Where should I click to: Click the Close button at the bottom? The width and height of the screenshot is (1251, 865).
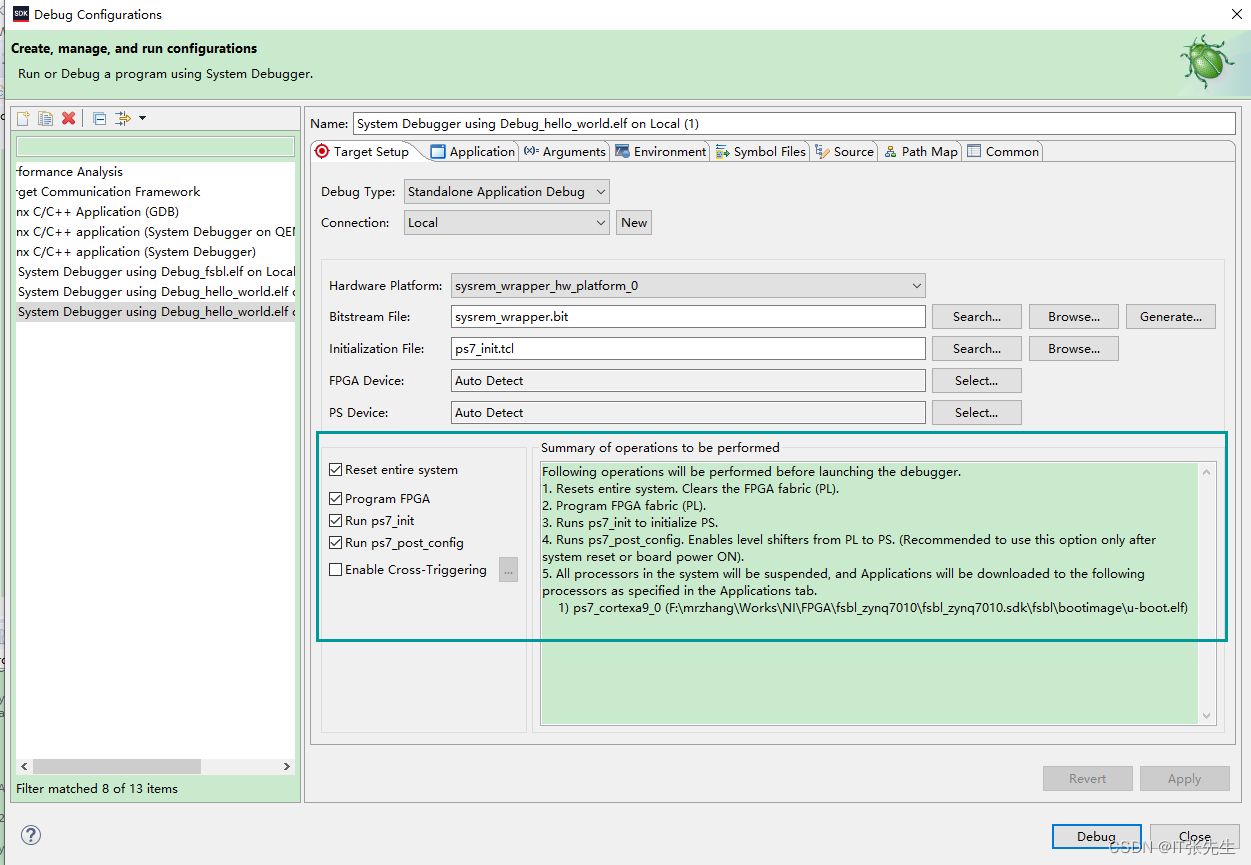[x=1195, y=837]
